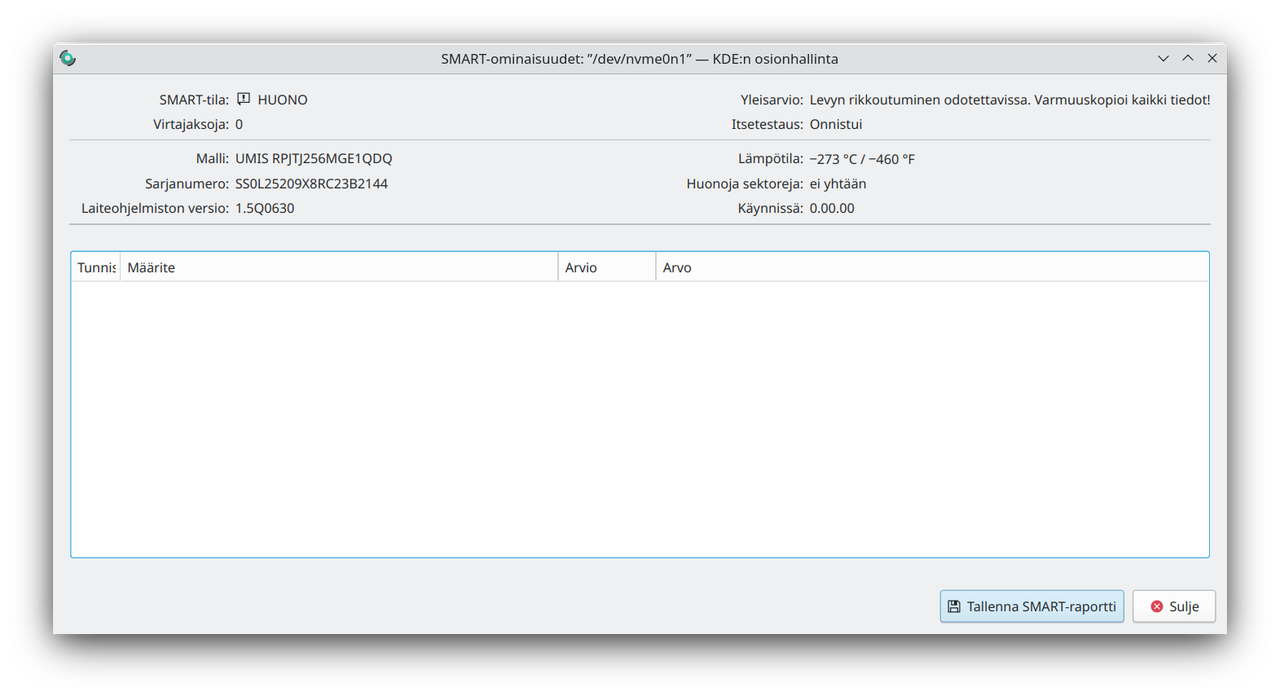
Task: Minimize the SMART properties window
Action: coord(1163,58)
